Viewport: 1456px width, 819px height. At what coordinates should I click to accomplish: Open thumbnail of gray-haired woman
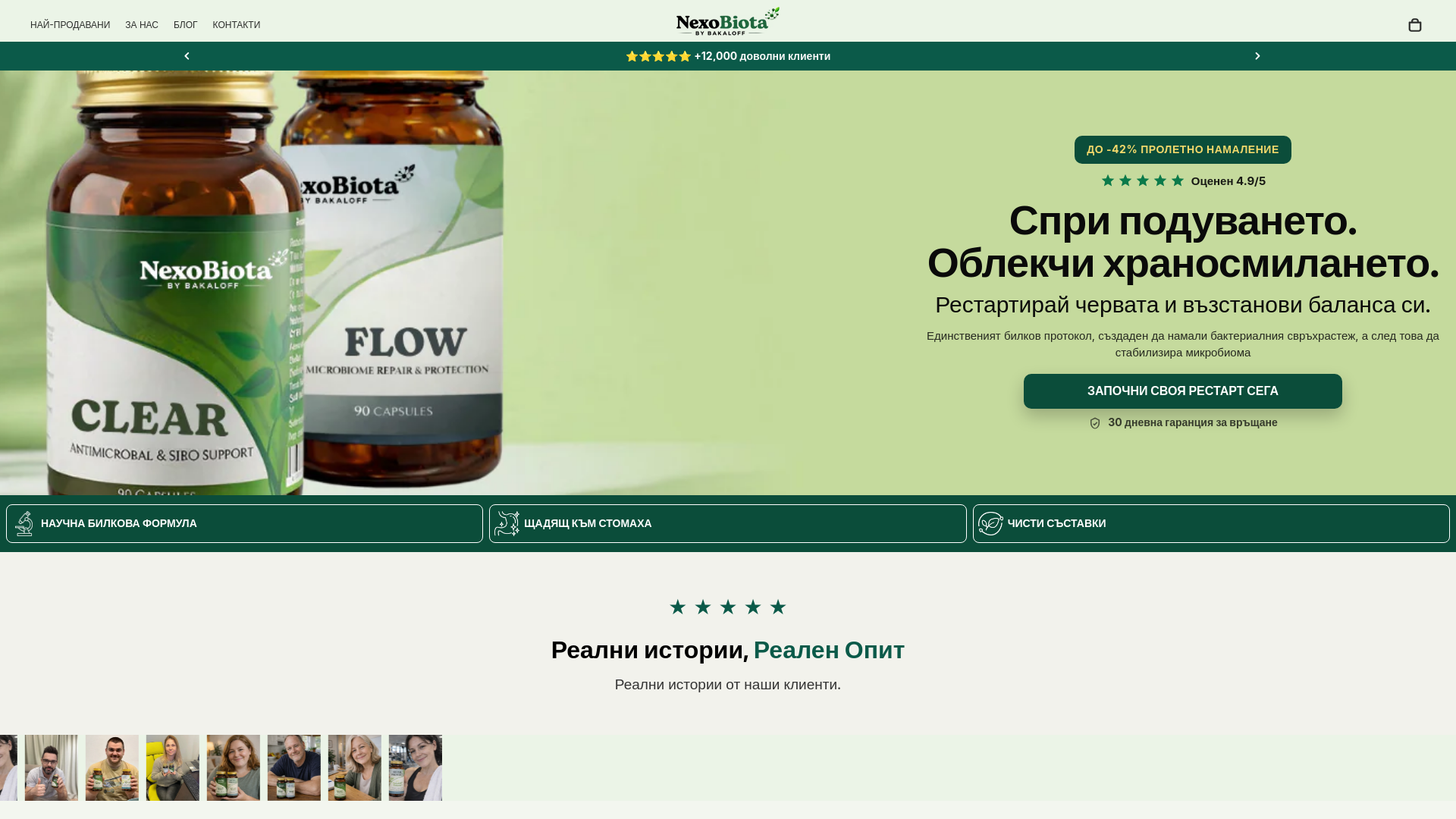(355, 767)
